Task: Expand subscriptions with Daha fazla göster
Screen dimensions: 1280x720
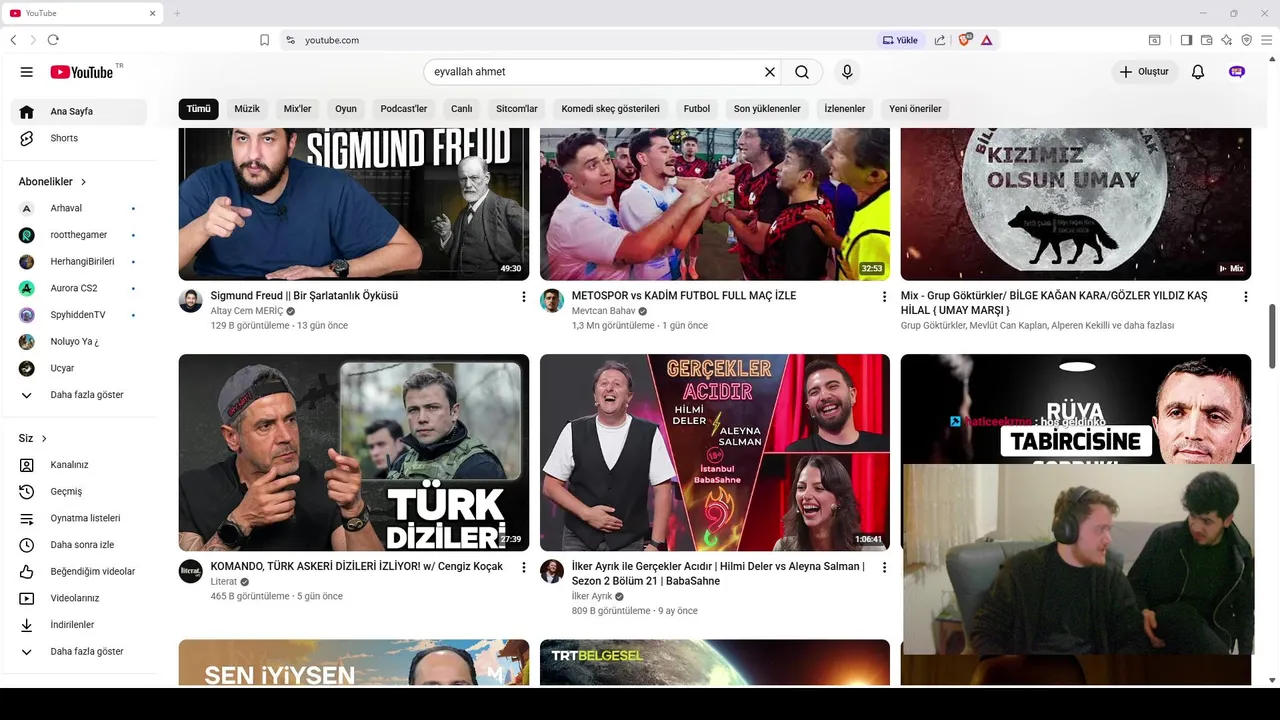Action: click(x=79, y=395)
